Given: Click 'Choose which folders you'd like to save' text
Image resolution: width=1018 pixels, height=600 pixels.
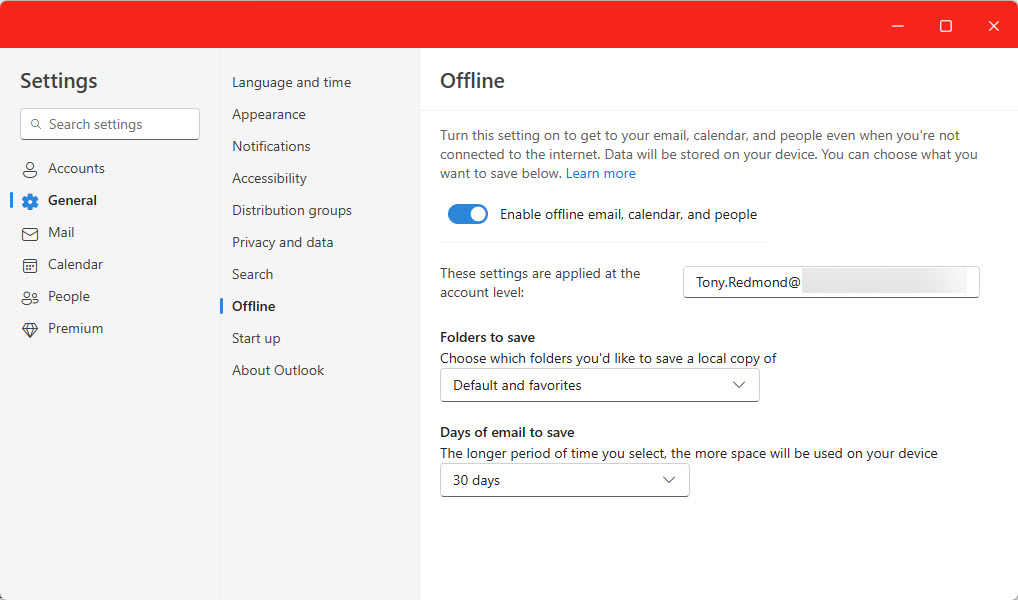Looking at the screenshot, I should coord(608,358).
